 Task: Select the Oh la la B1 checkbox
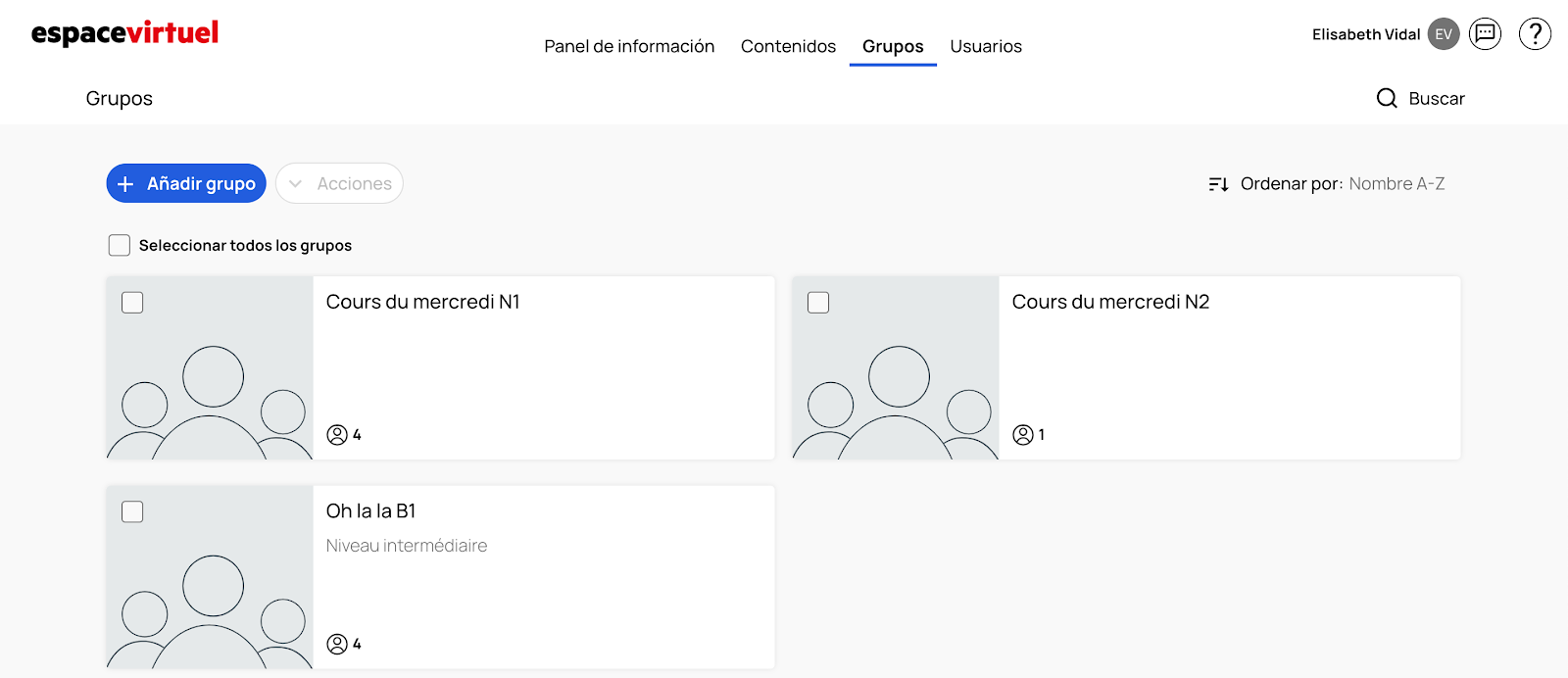(x=132, y=512)
